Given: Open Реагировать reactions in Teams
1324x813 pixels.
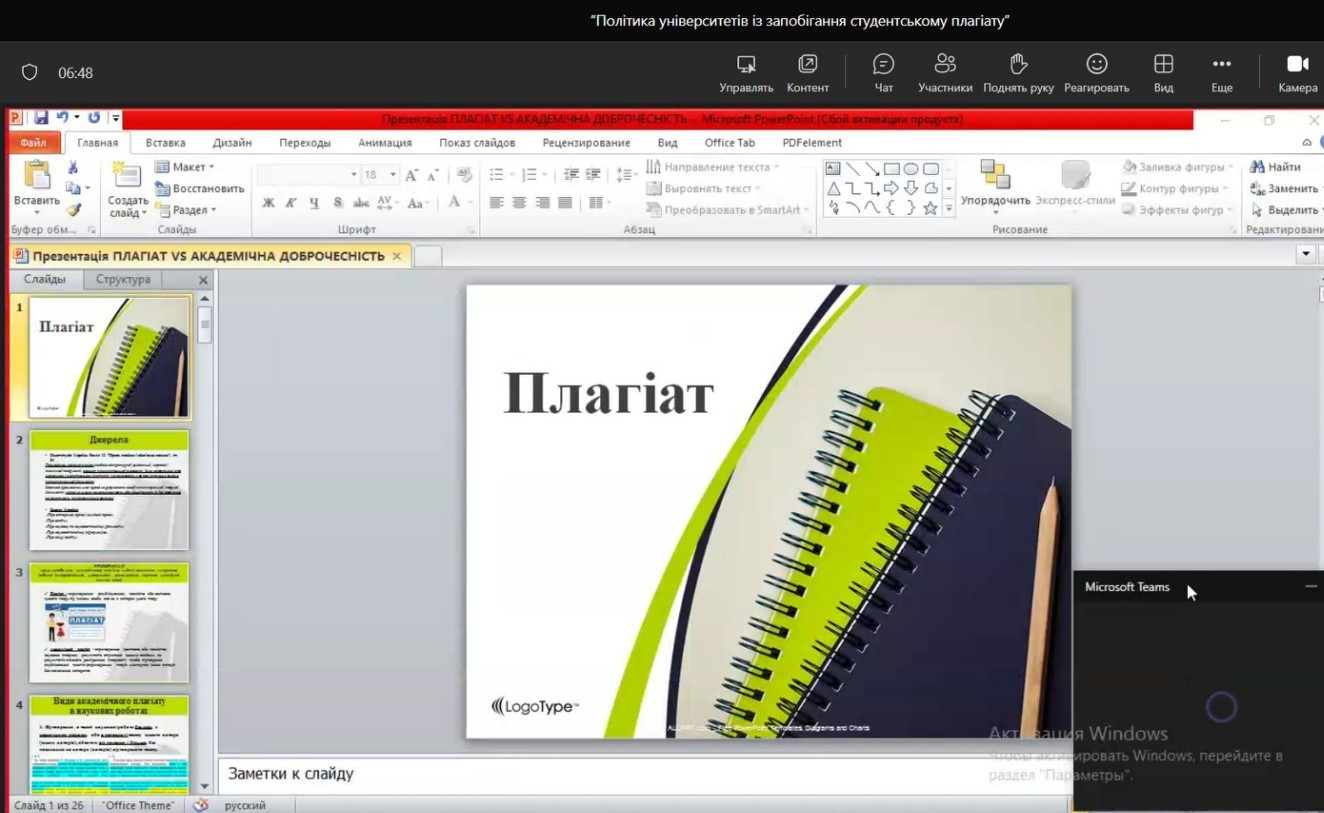Looking at the screenshot, I should [1097, 74].
